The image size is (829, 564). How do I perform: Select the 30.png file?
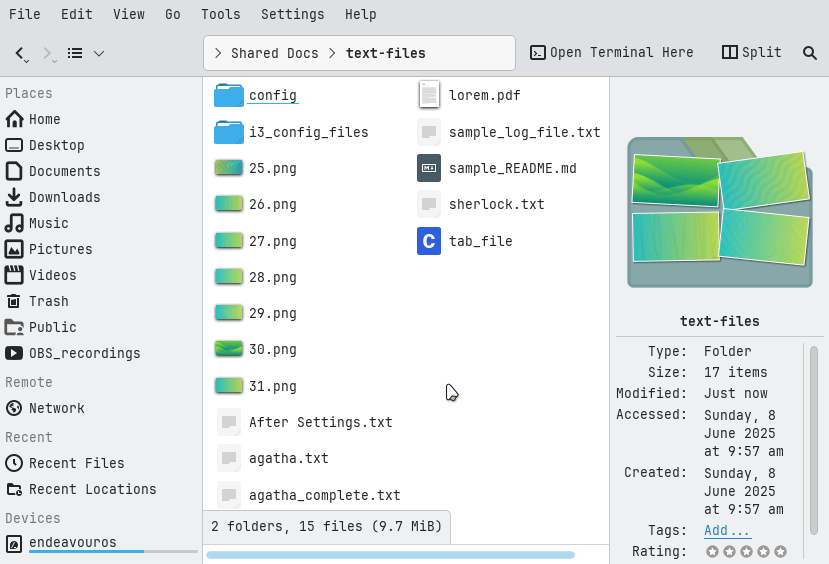(x=255, y=349)
